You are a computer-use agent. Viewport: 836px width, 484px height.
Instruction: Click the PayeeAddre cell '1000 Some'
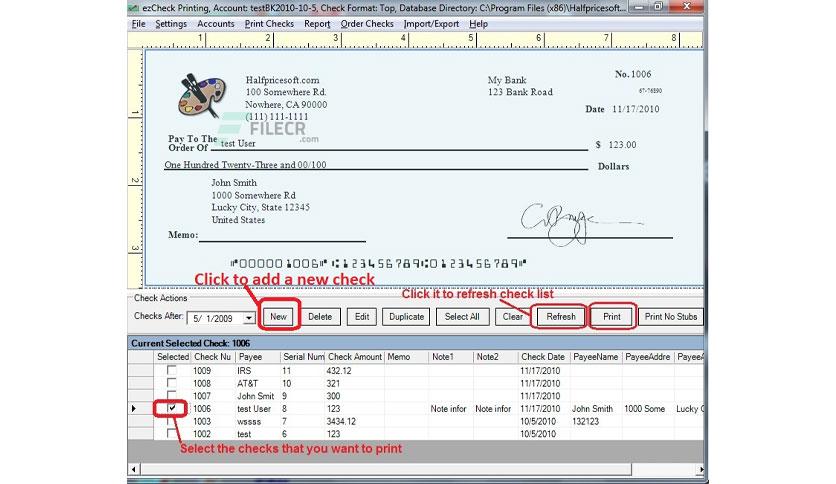pos(648,409)
